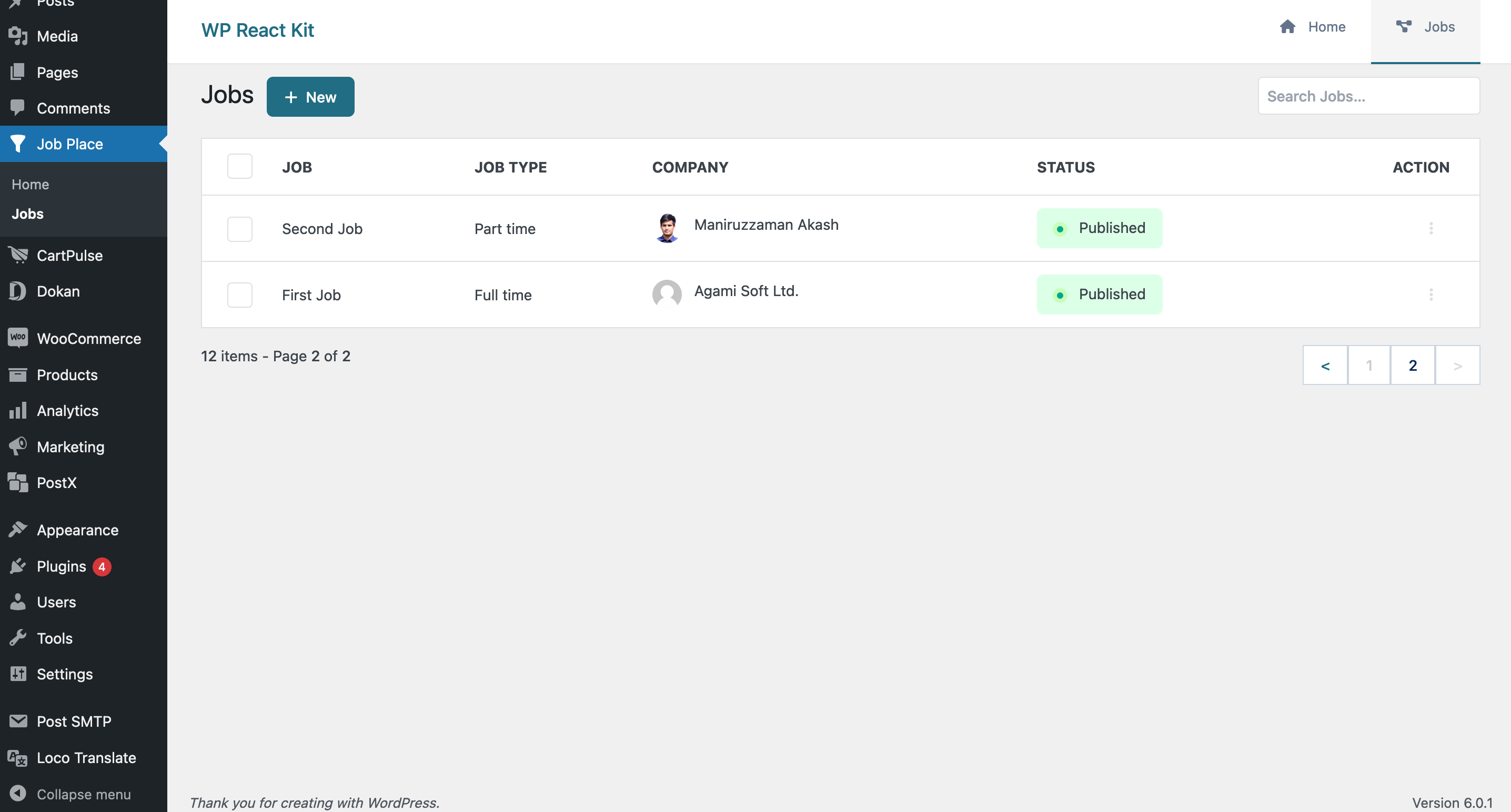Click the Post SMTP sidebar icon
1511x812 pixels.
pos(17,721)
